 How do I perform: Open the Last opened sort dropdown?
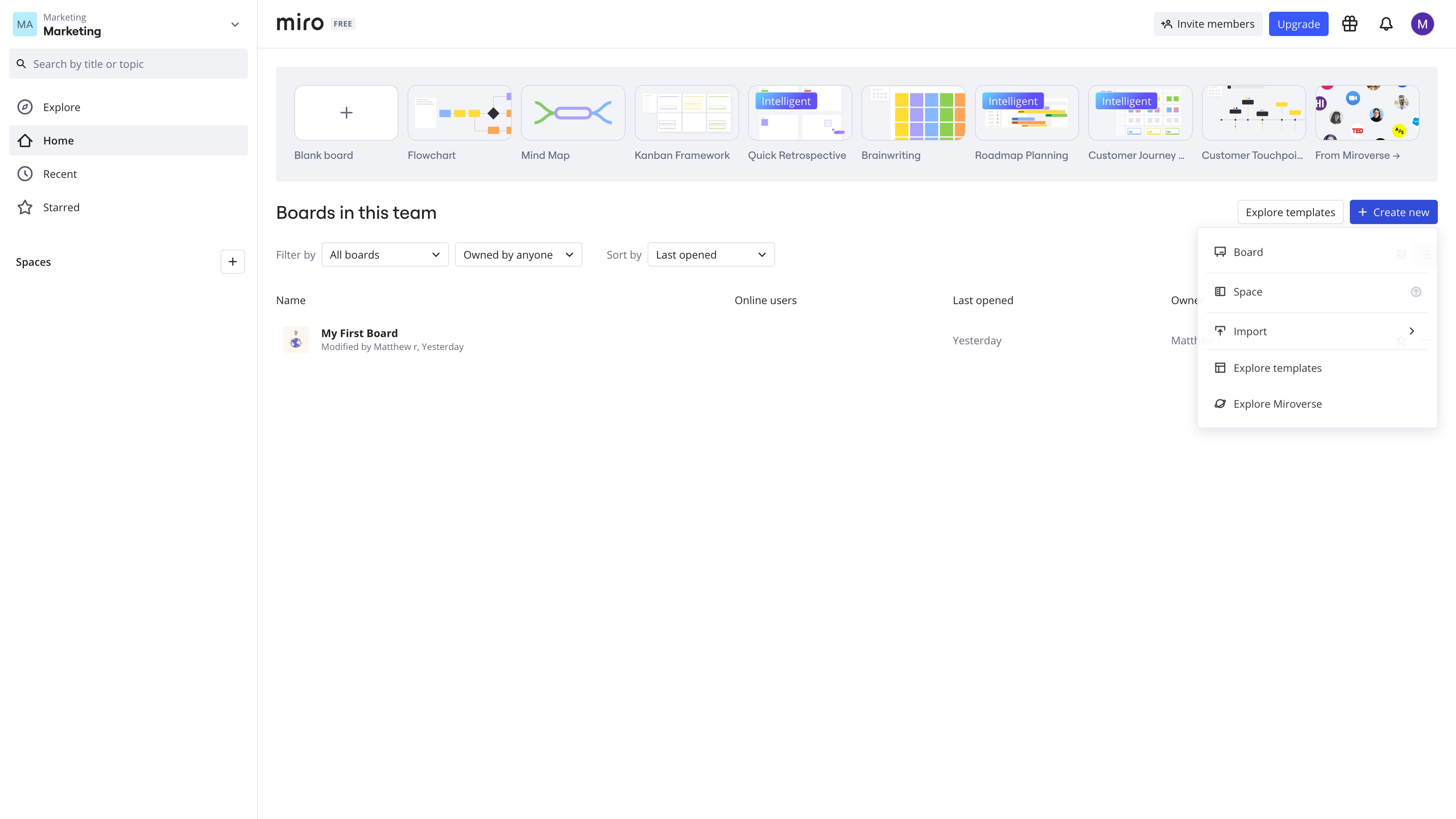pyautogui.click(x=711, y=254)
